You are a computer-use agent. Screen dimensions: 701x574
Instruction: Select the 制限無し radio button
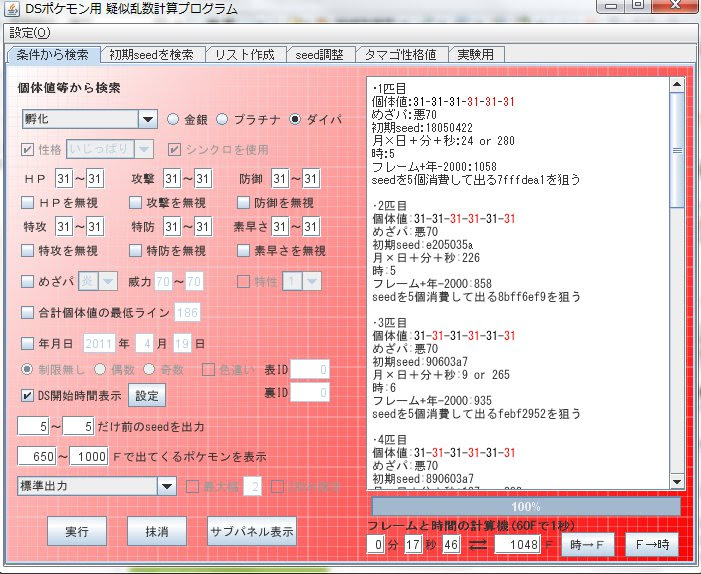click(27, 369)
